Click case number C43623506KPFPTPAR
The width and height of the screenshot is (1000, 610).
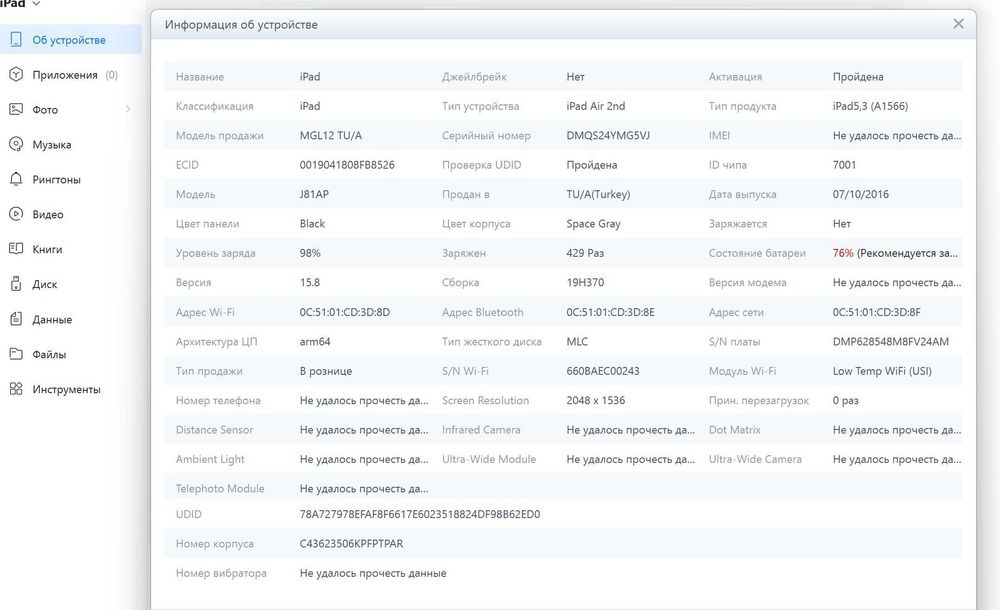(351, 543)
